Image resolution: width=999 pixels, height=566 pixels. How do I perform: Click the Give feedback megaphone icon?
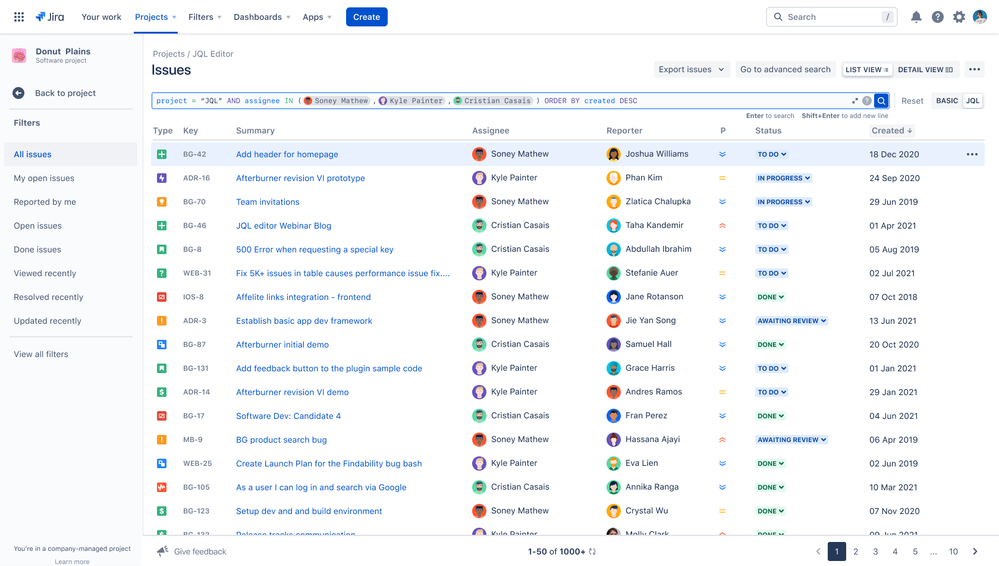coord(162,551)
